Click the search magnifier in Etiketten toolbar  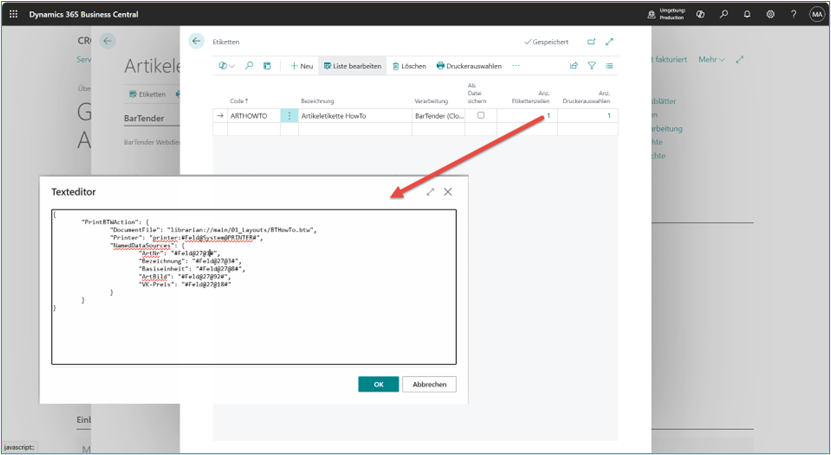tap(249, 66)
